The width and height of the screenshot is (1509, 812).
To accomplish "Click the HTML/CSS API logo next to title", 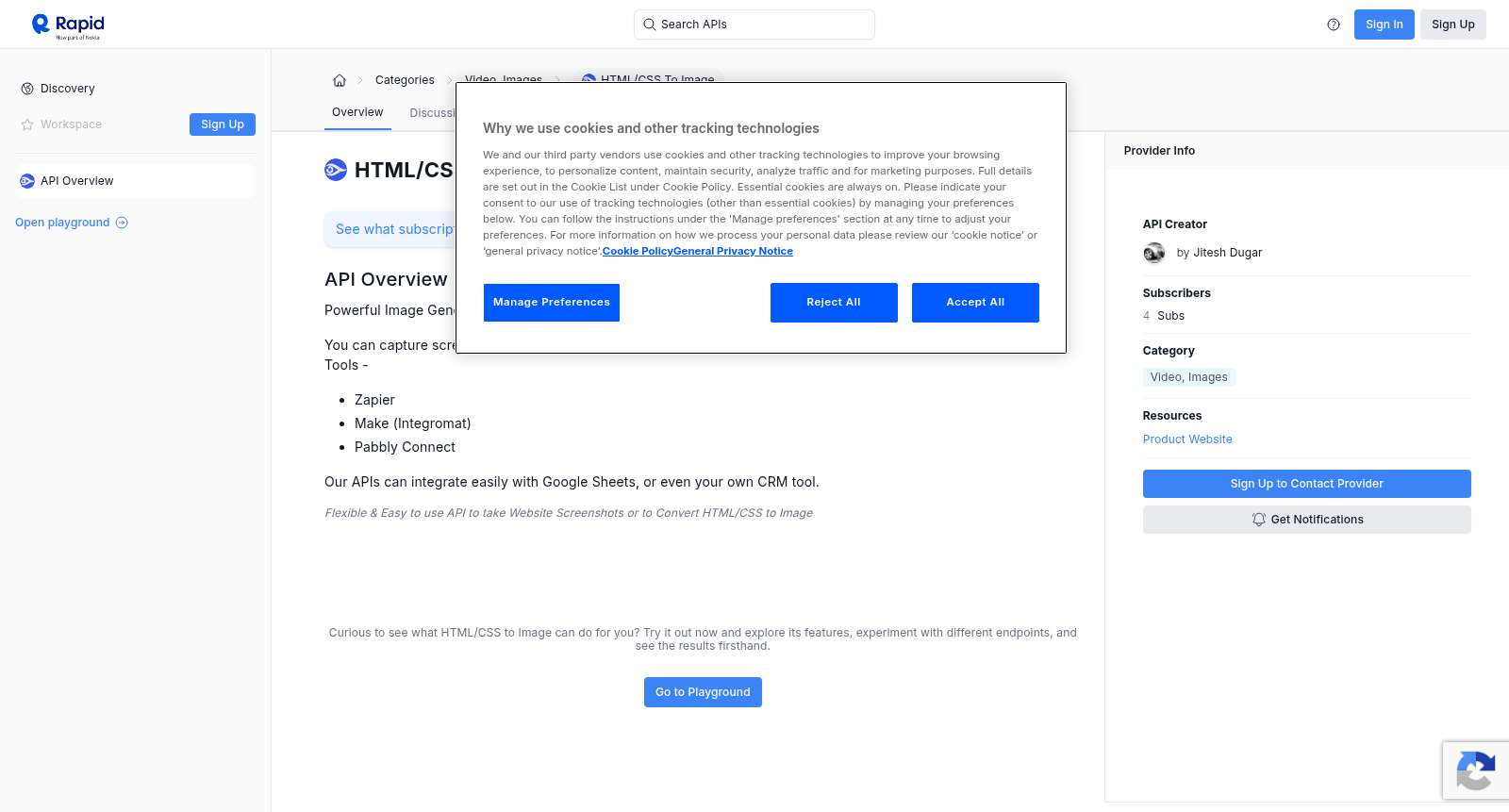I will pyautogui.click(x=336, y=170).
